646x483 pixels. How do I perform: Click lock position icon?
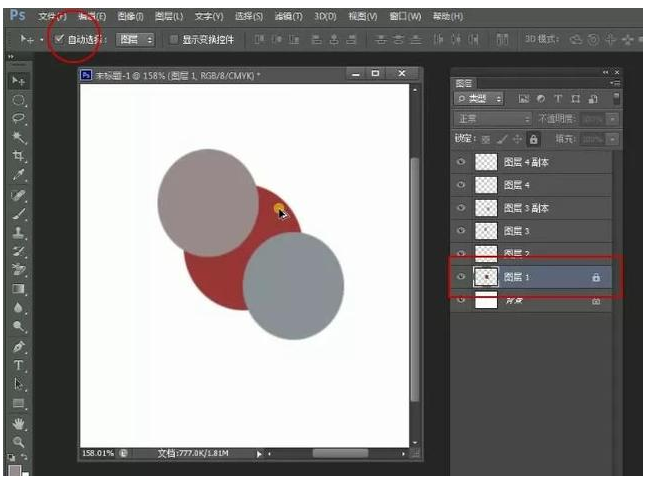coord(517,140)
